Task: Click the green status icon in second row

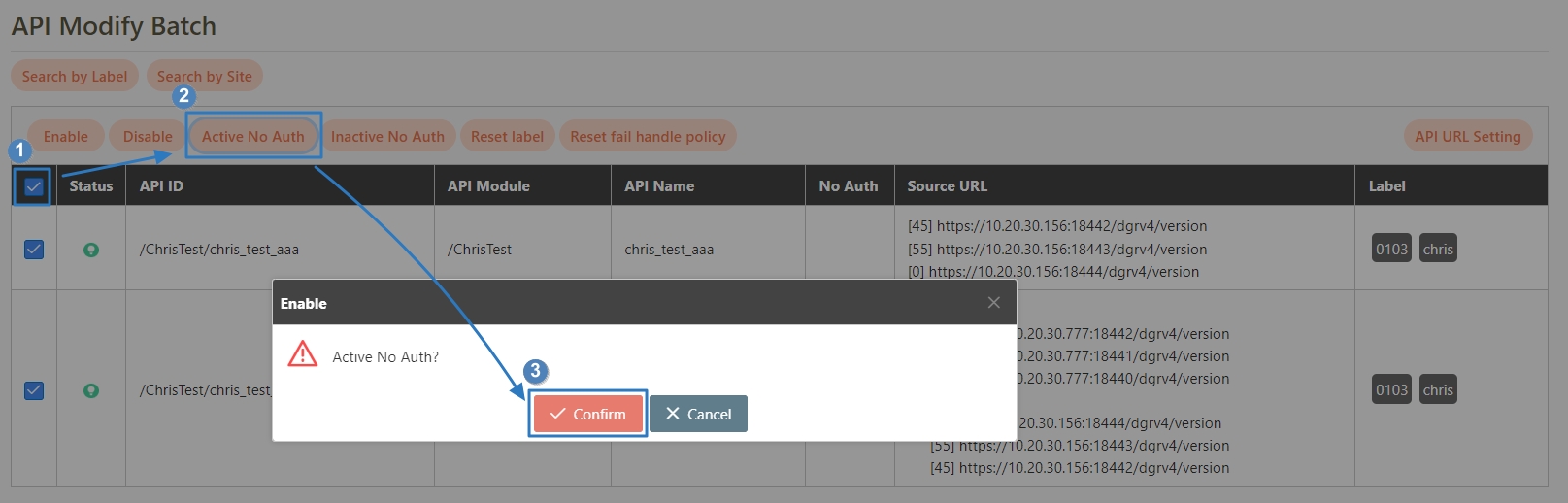Action: tap(91, 390)
